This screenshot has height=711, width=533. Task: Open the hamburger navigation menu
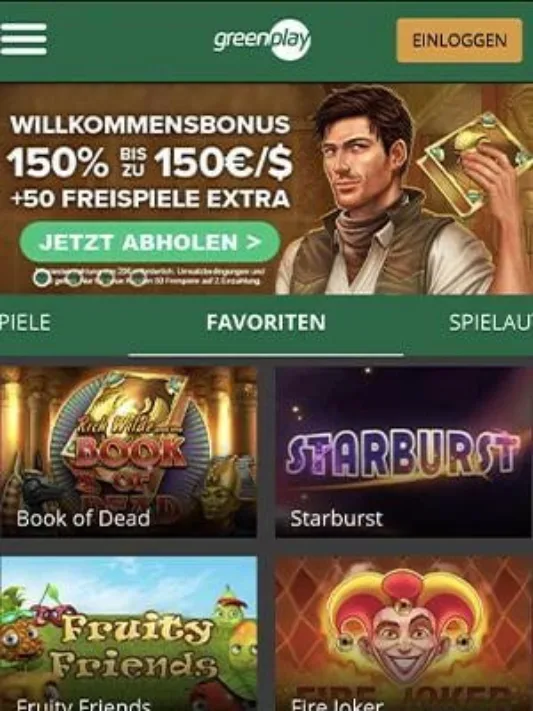point(23,39)
